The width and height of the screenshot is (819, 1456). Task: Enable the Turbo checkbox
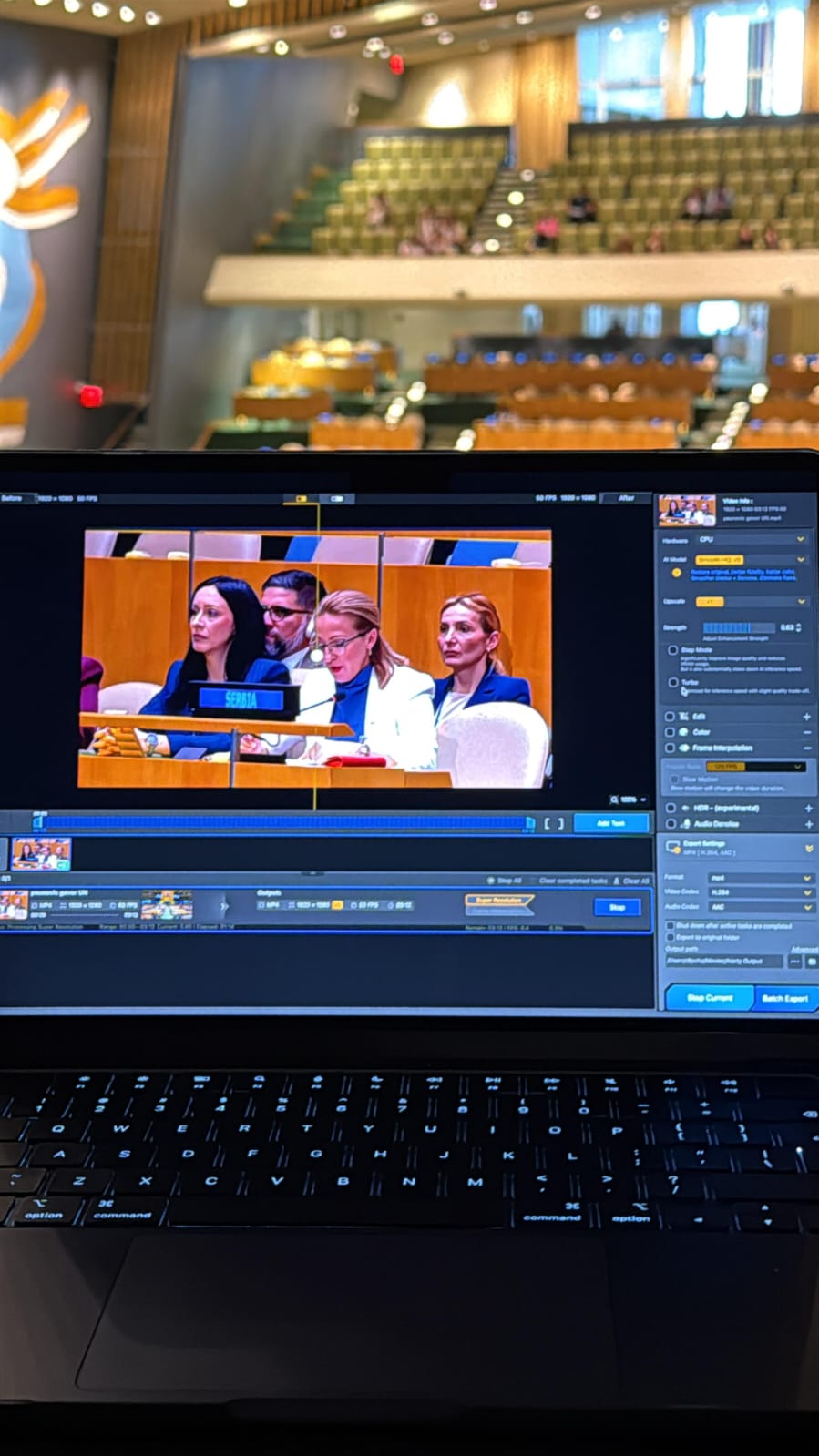[x=672, y=682]
